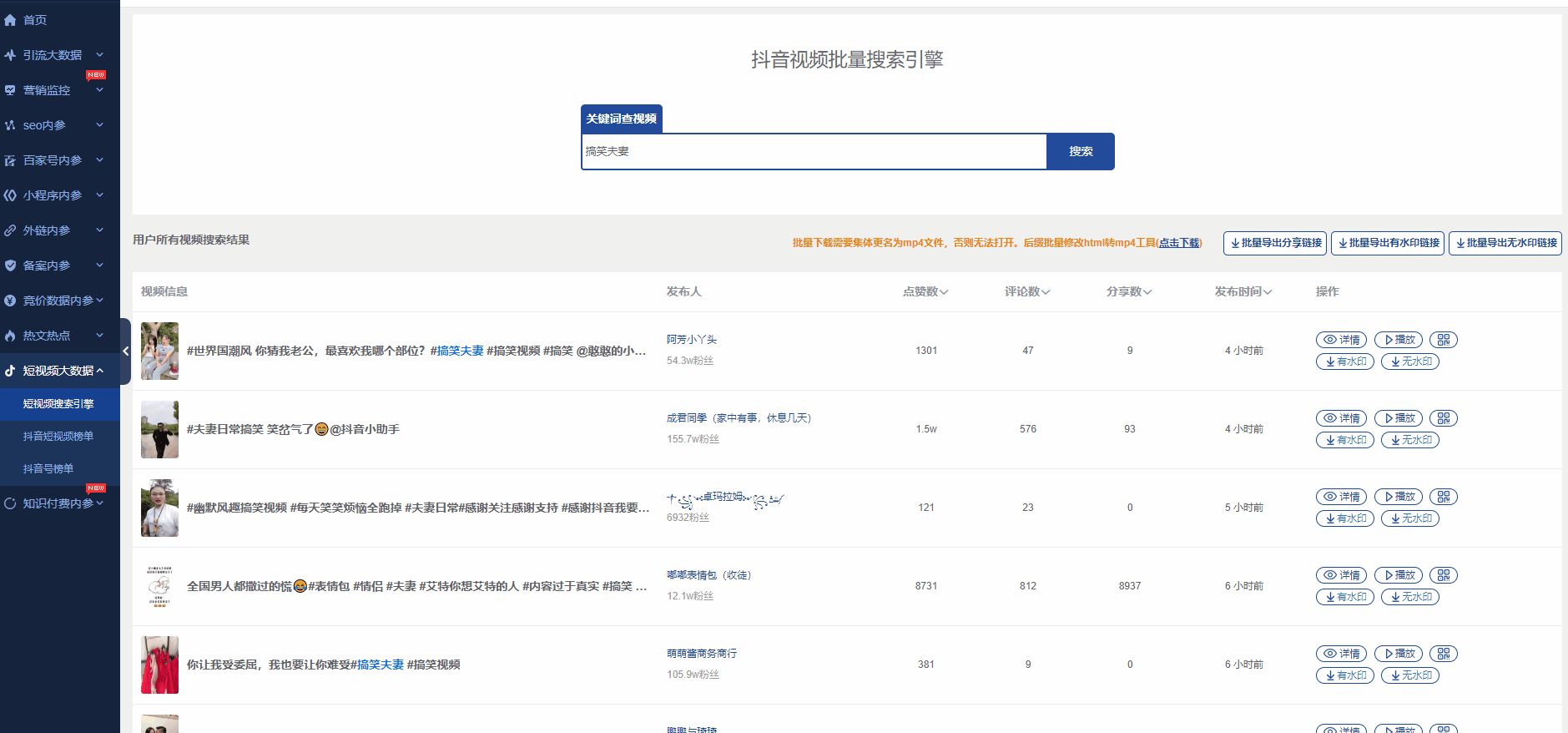Click the 小程序内参 code icon
Viewport: 1568px width, 733px height.
10,195
